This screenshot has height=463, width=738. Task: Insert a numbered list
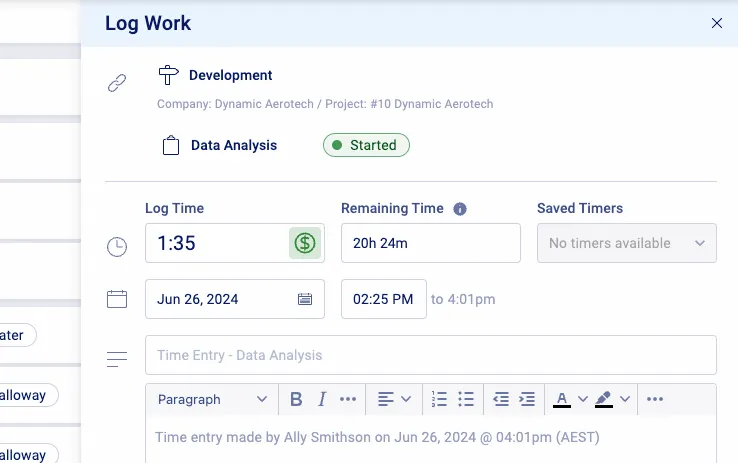click(x=439, y=399)
